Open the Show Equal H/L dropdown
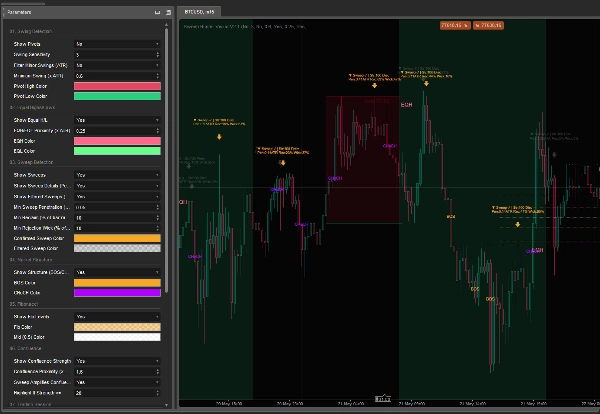600x414 pixels. tap(117, 120)
